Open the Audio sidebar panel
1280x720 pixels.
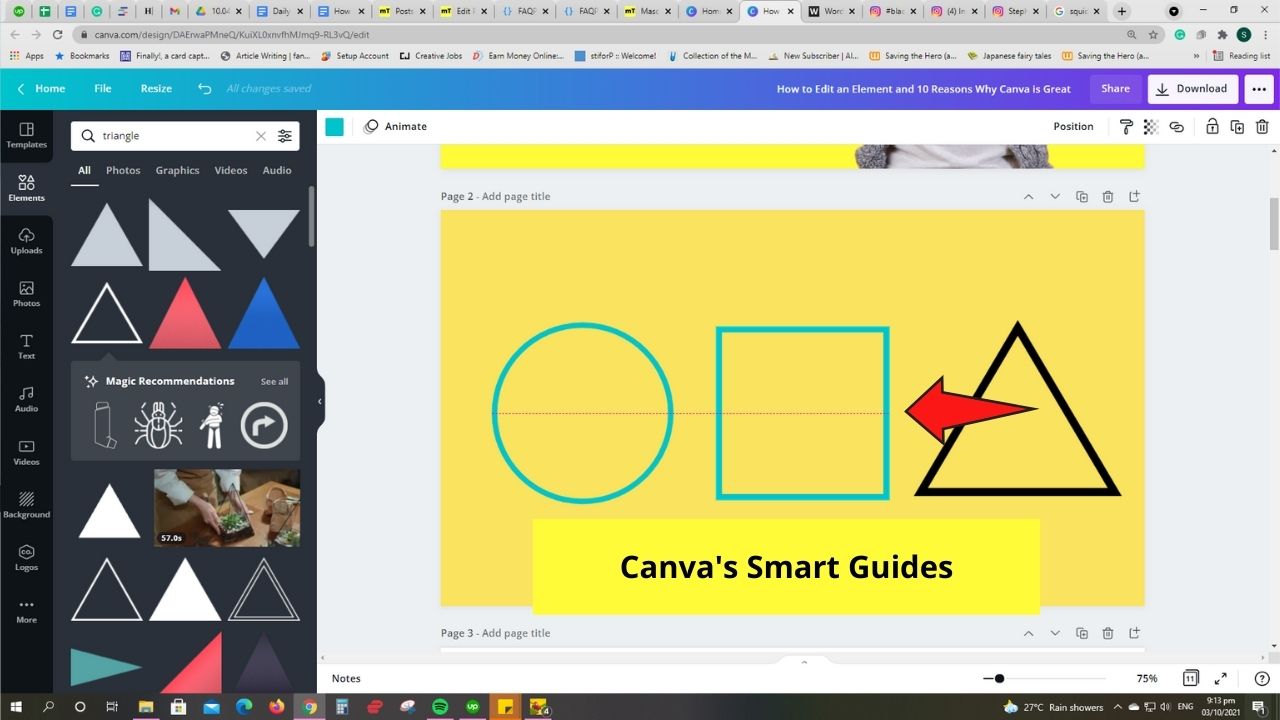tap(26, 399)
